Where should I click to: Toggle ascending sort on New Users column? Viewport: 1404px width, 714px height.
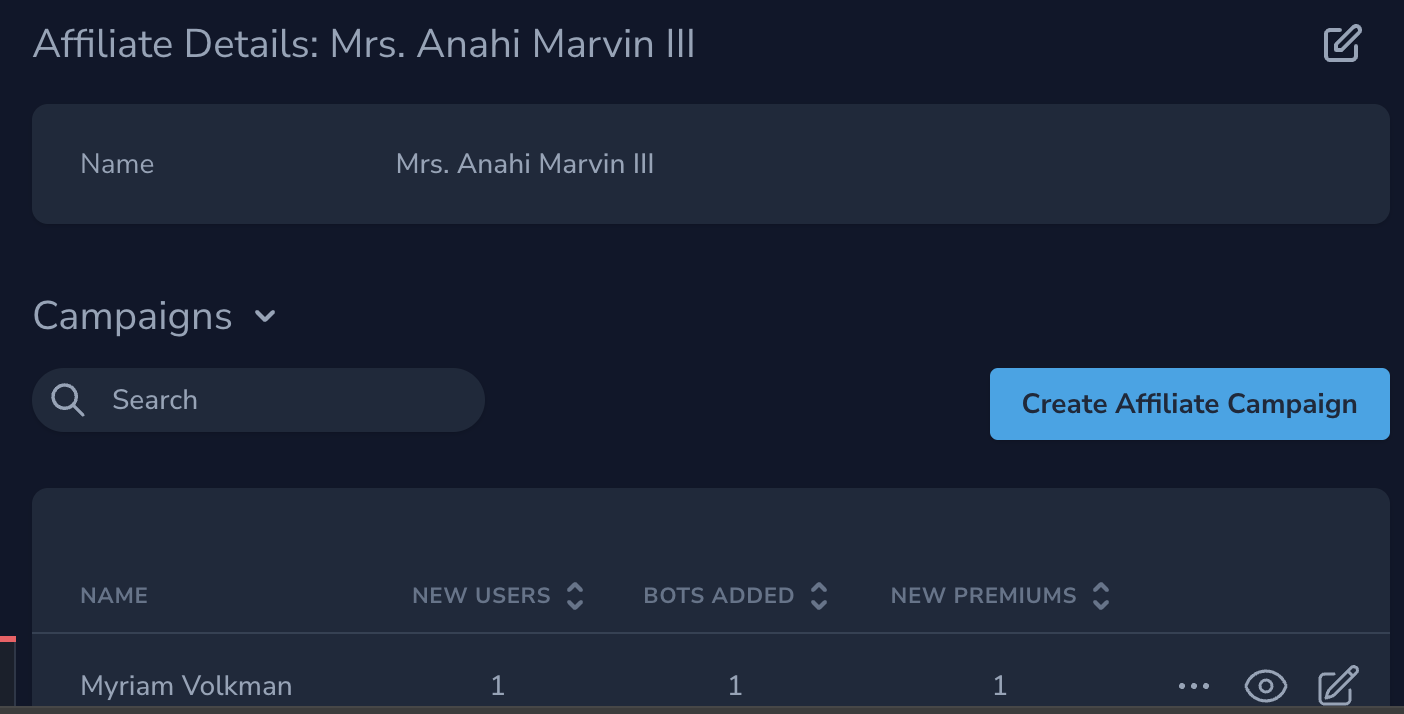point(575,589)
